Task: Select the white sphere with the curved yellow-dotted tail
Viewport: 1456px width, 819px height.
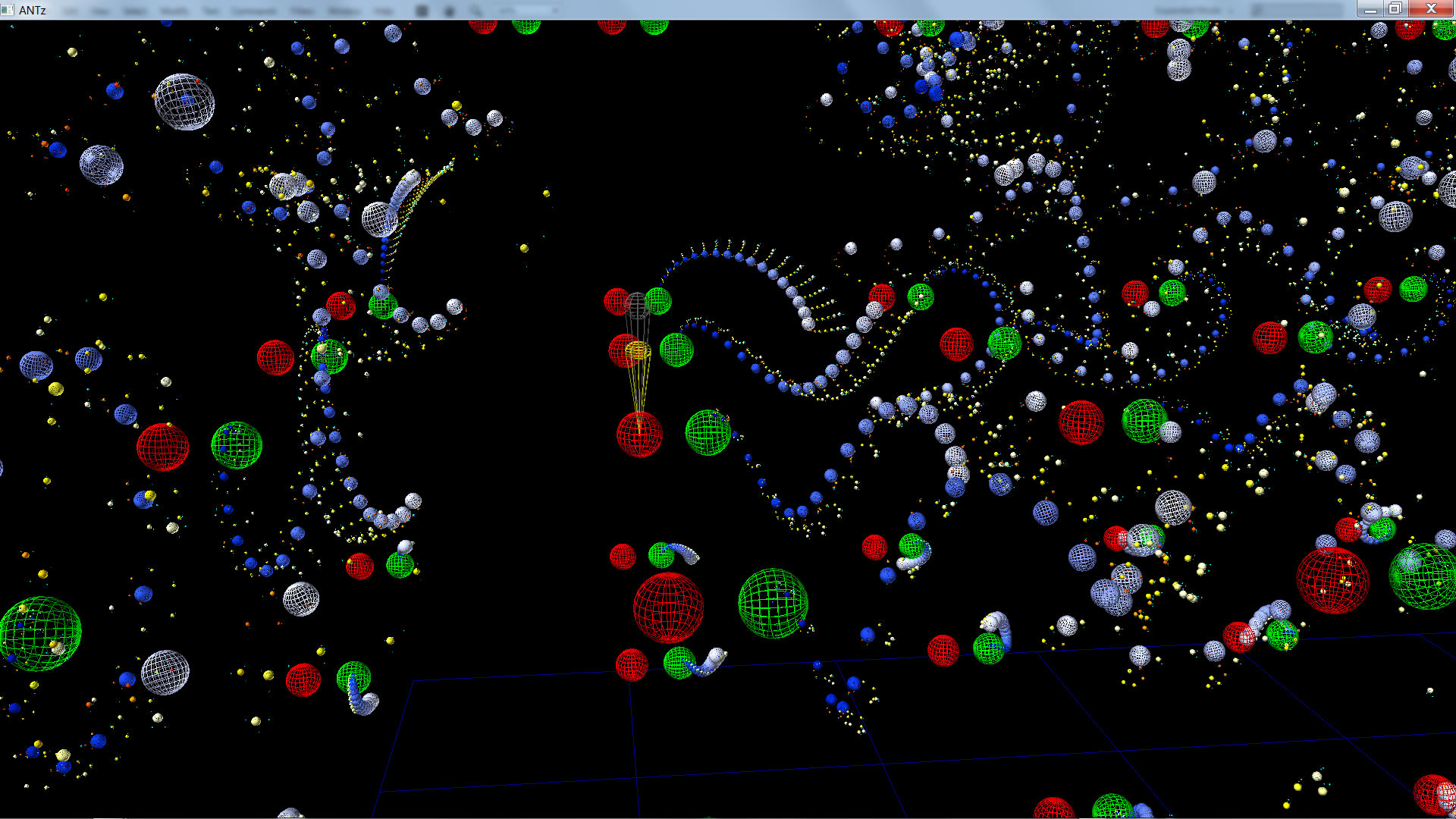Action: click(378, 218)
